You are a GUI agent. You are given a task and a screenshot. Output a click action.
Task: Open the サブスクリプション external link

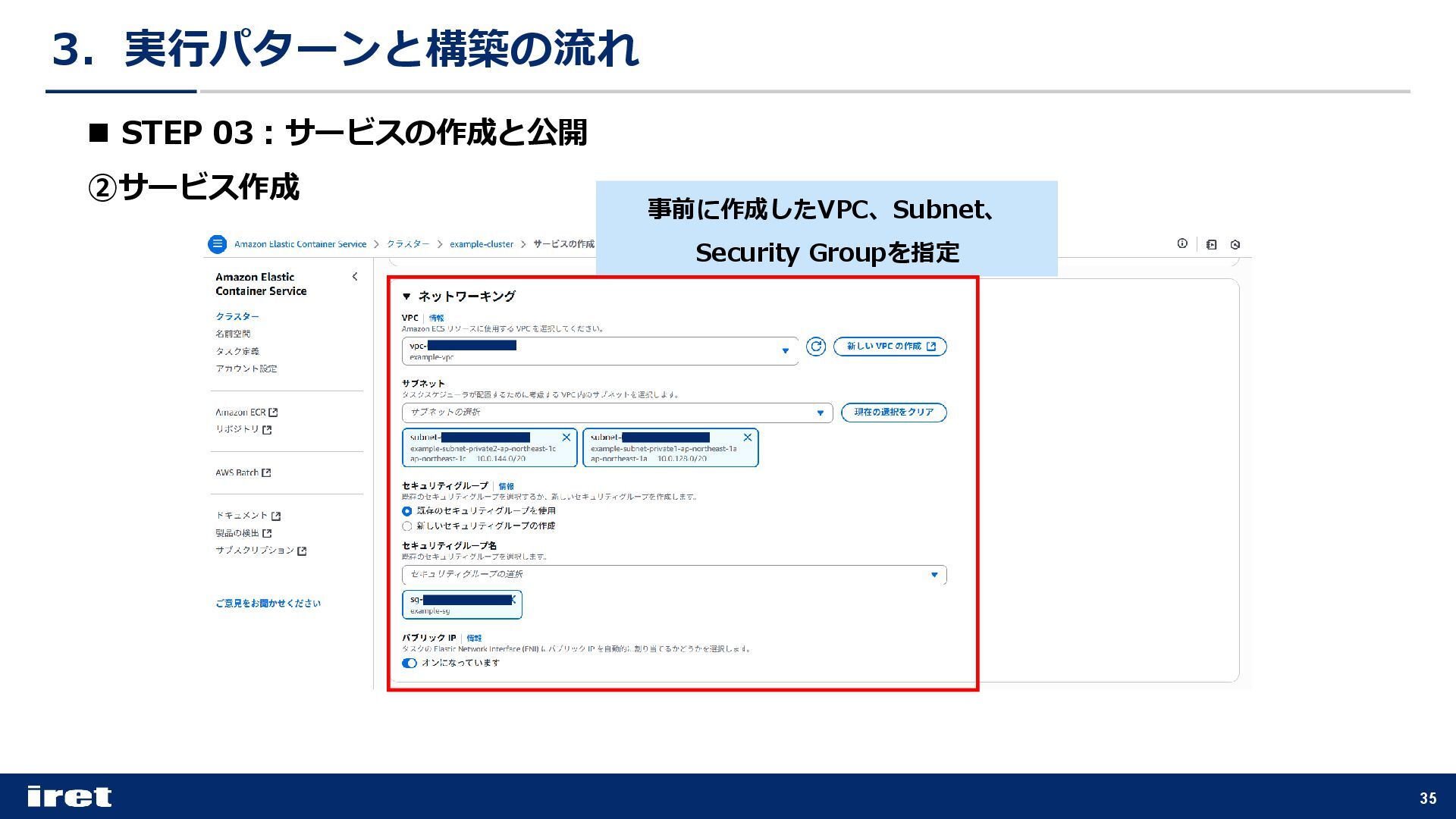[x=261, y=551]
